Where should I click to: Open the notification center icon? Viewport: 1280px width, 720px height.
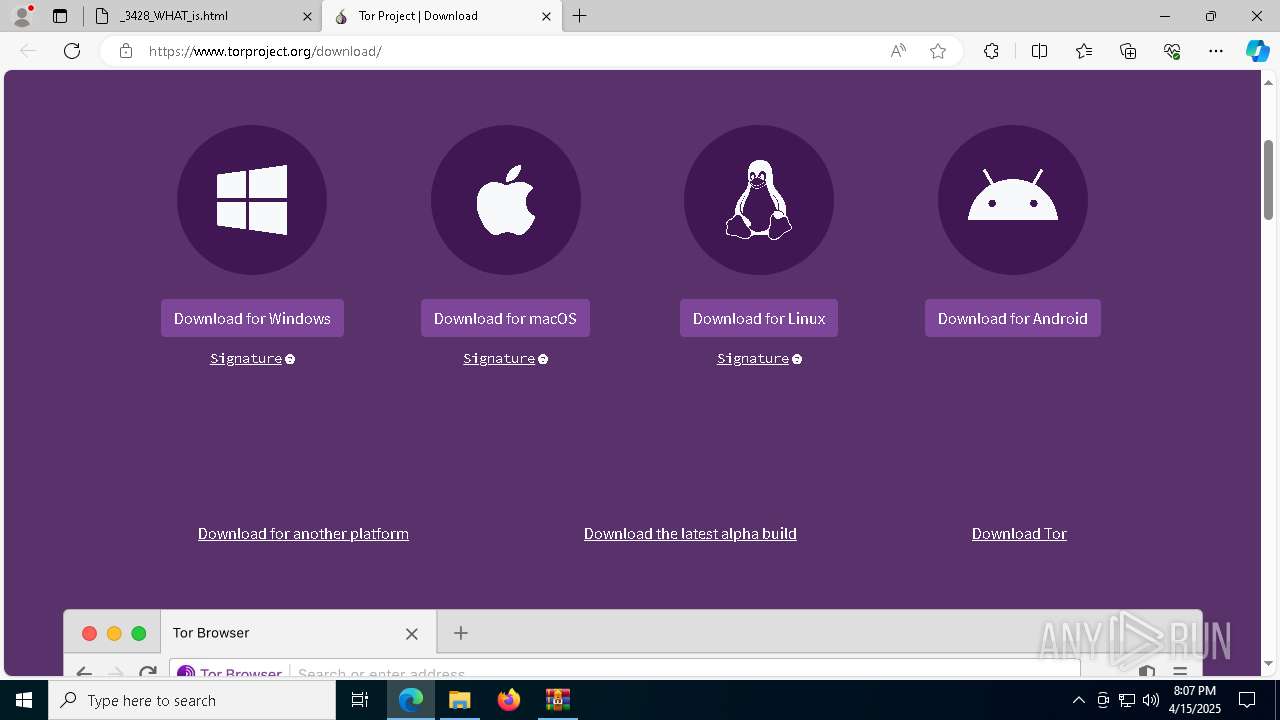[1247, 700]
